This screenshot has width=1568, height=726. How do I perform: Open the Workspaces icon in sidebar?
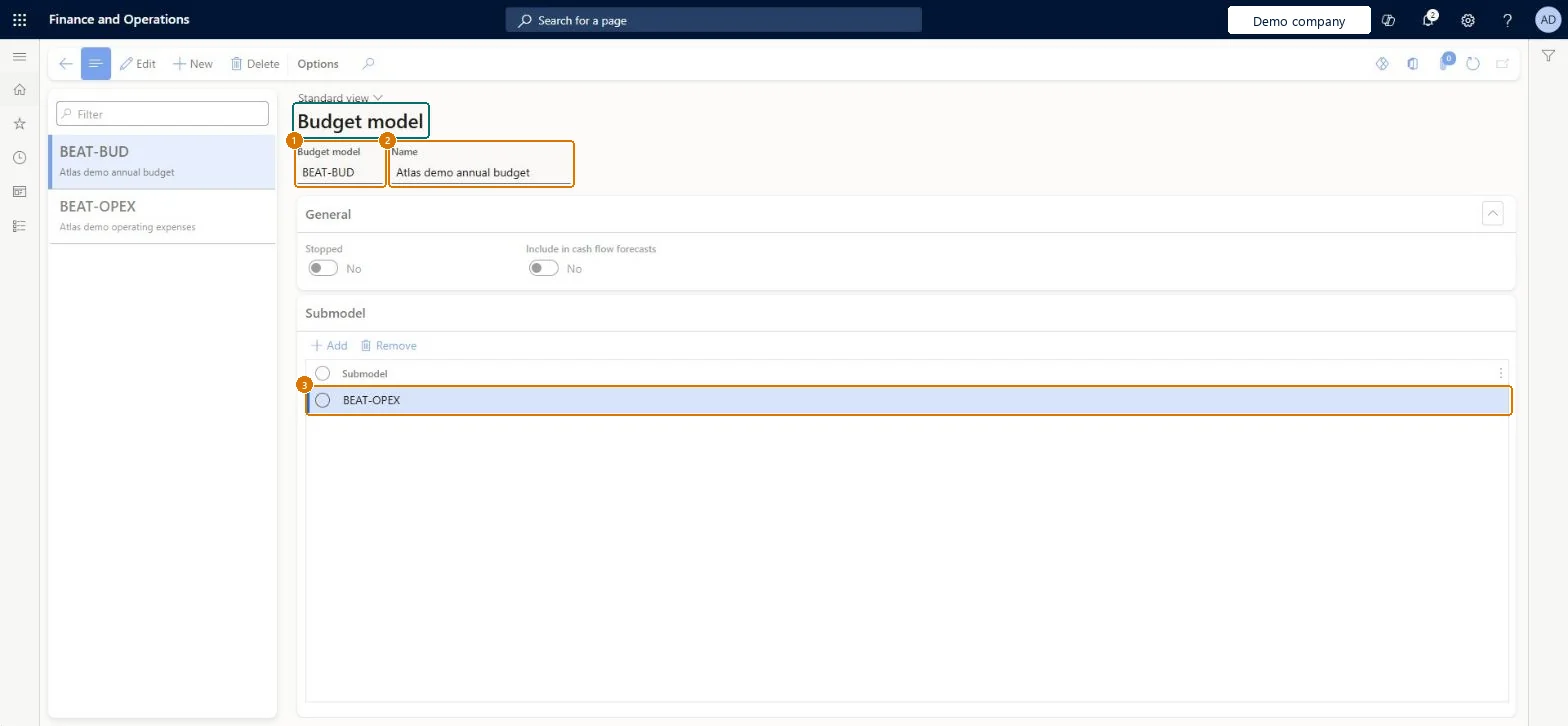(19, 192)
